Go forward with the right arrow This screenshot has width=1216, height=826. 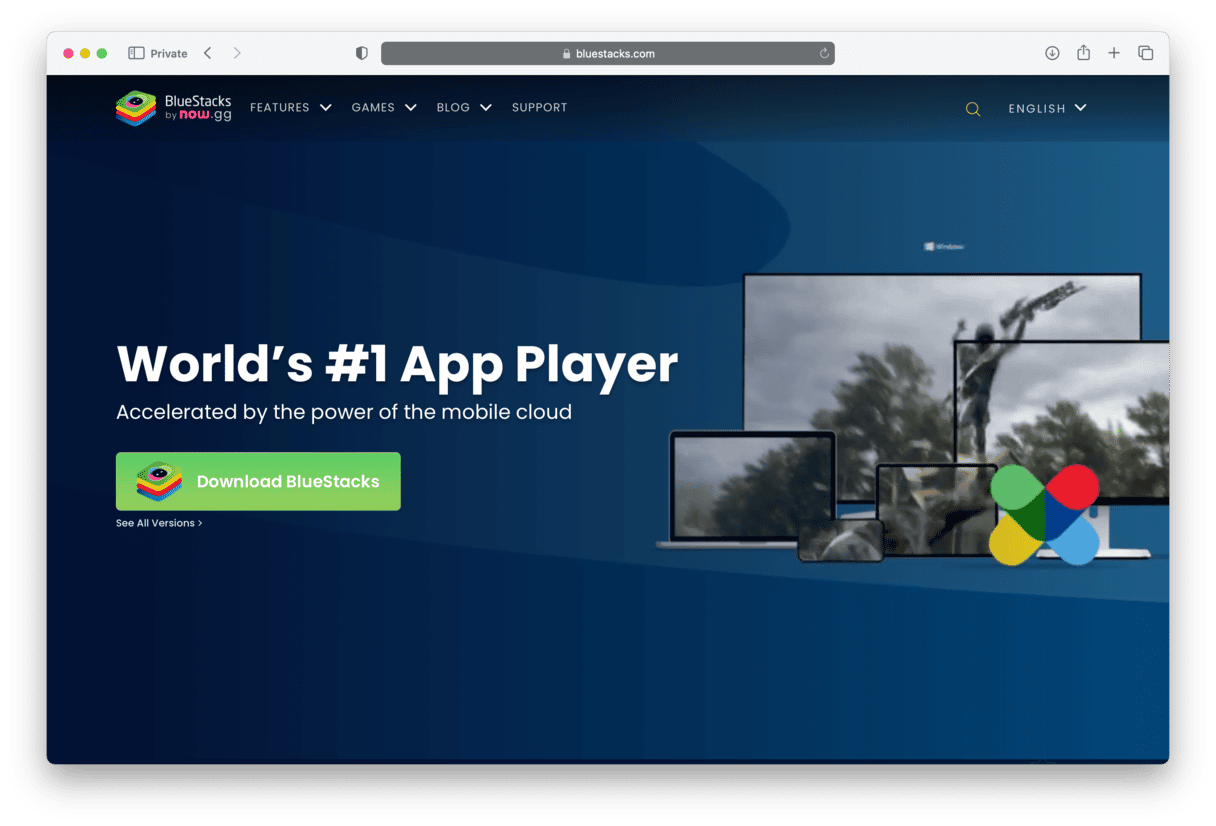[x=237, y=53]
